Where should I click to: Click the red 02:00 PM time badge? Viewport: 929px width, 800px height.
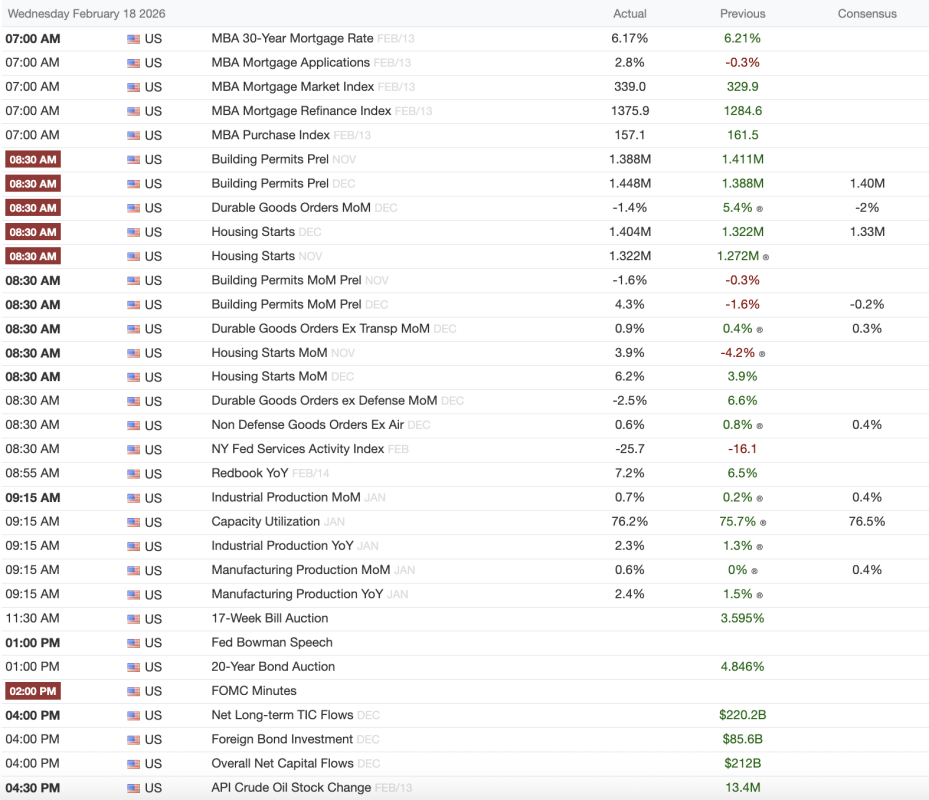tap(33, 691)
